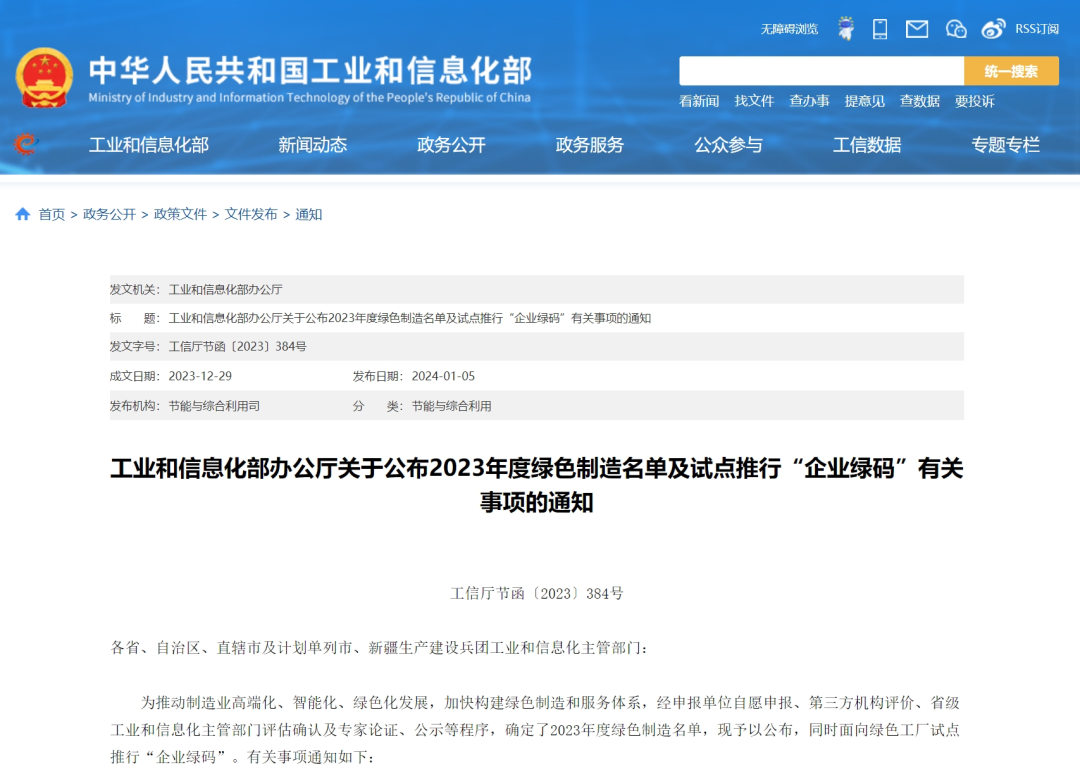1080x784 pixels.
Task: Click 分类 value 节能与综合利用
Action: click(452, 406)
